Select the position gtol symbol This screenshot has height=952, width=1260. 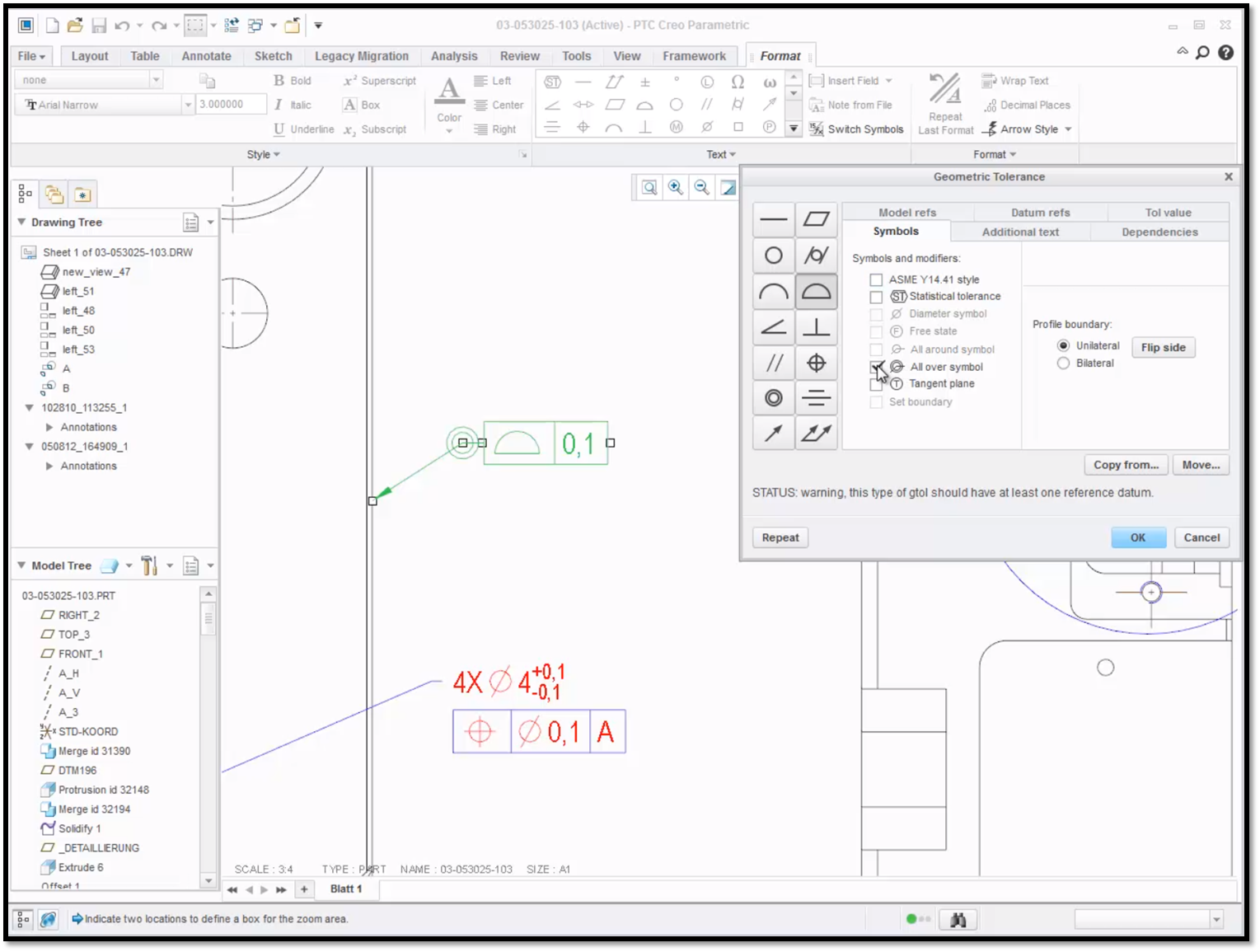(817, 363)
